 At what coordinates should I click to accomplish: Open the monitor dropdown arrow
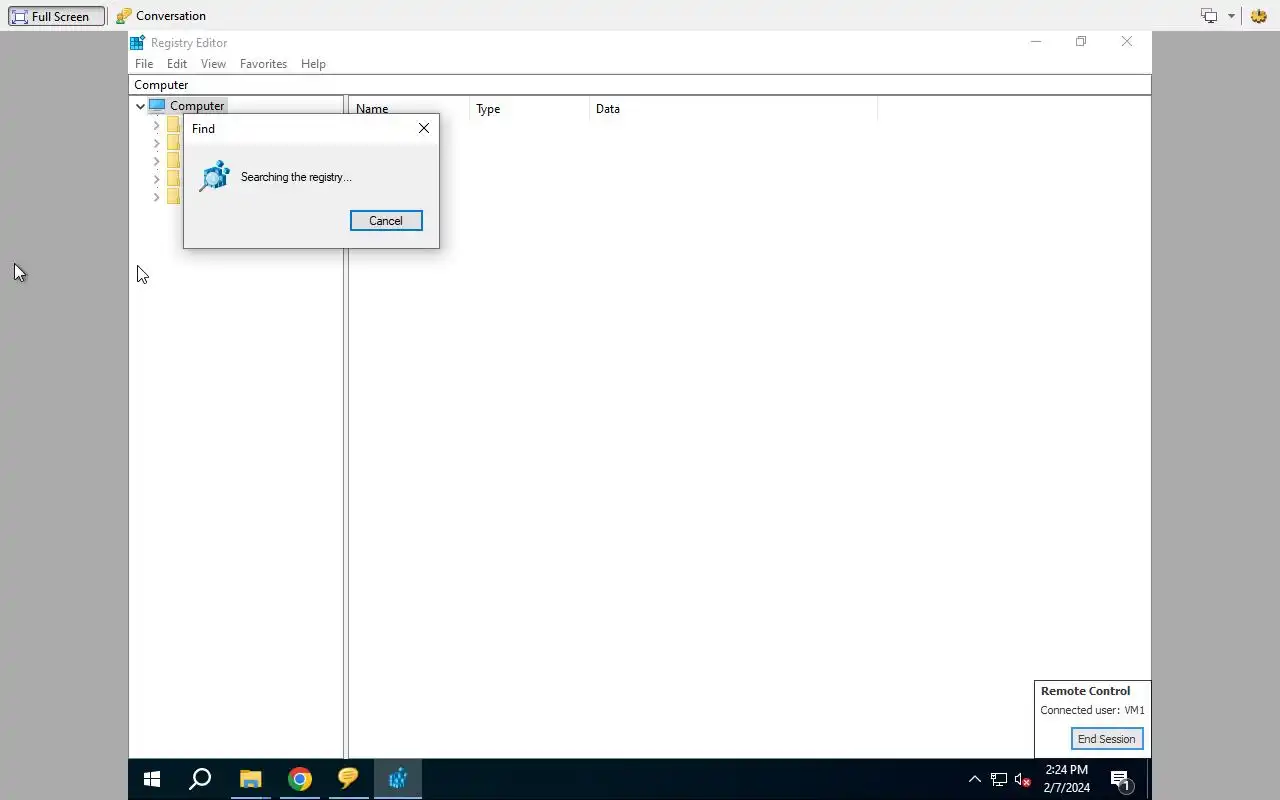(1231, 16)
